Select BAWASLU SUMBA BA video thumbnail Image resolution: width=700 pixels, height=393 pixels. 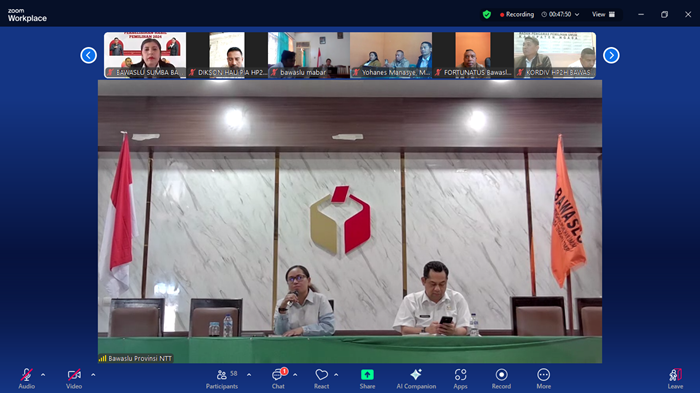click(145, 55)
